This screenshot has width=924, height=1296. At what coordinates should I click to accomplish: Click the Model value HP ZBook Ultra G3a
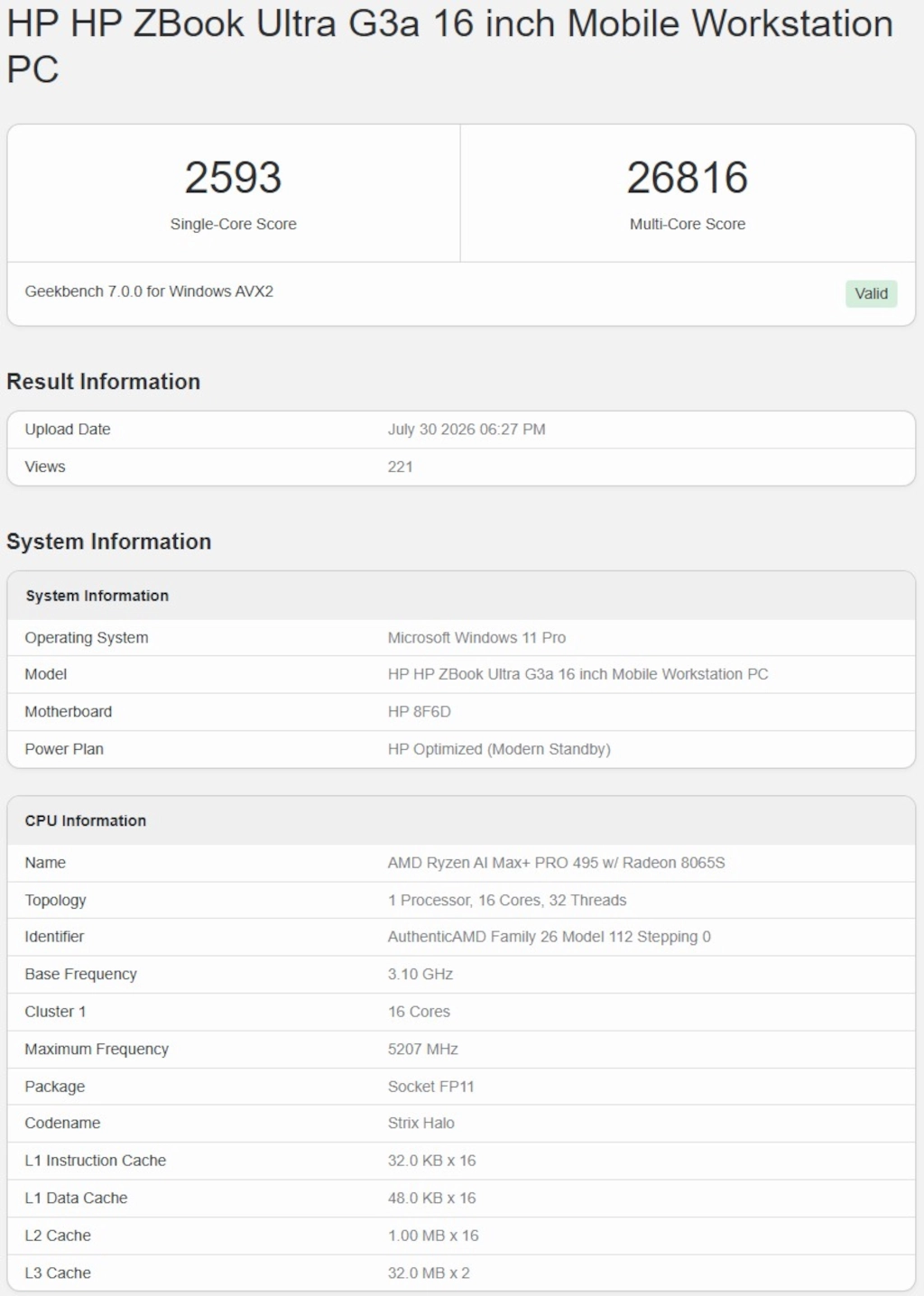click(x=578, y=674)
